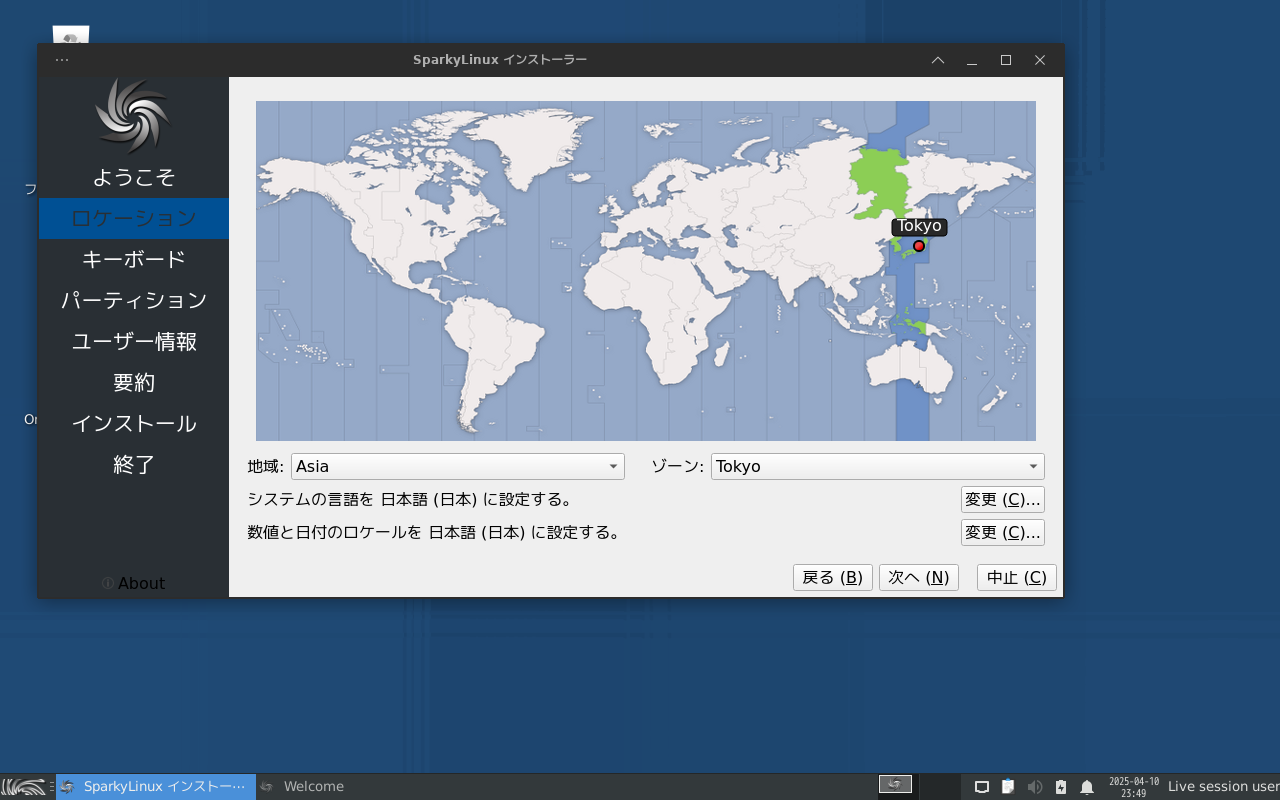Open the clipboard manager tray icon
Viewport: 1280px width, 800px height.
tap(1008, 787)
